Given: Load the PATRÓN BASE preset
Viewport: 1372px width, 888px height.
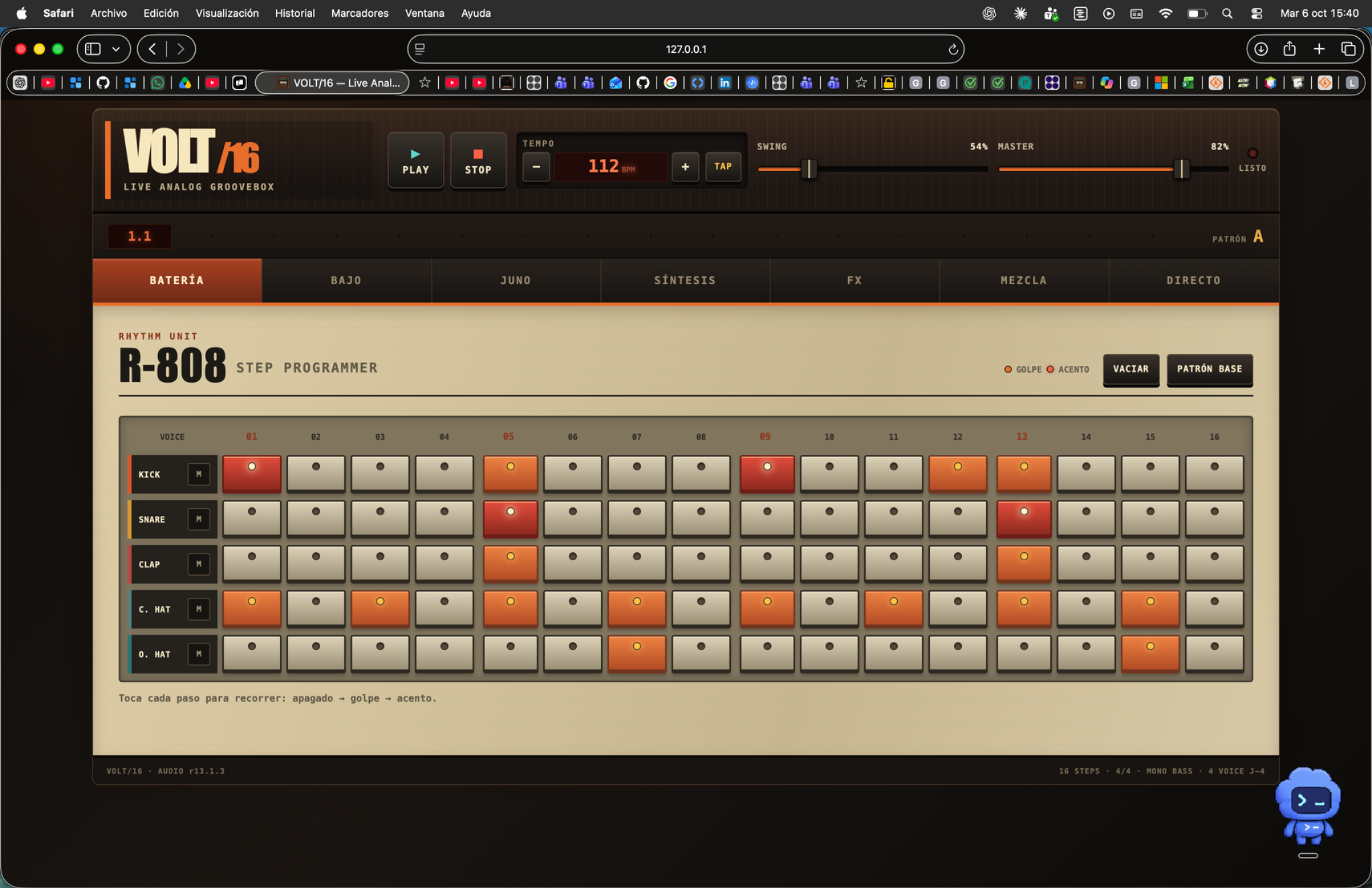Looking at the screenshot, I should coord(1209,369).
